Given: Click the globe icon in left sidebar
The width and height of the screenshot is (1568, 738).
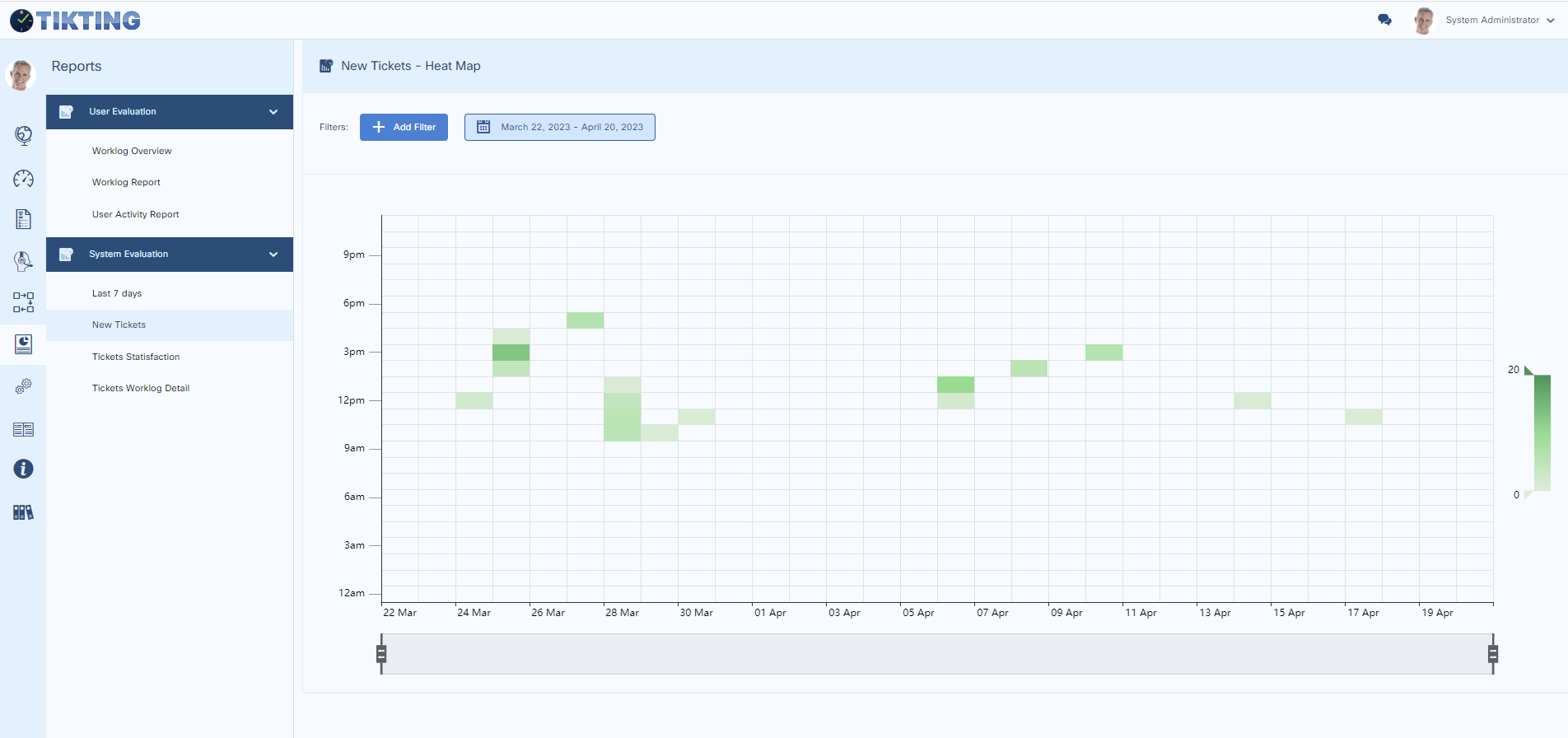Looking at the screenshot, I should click(23, 135).
